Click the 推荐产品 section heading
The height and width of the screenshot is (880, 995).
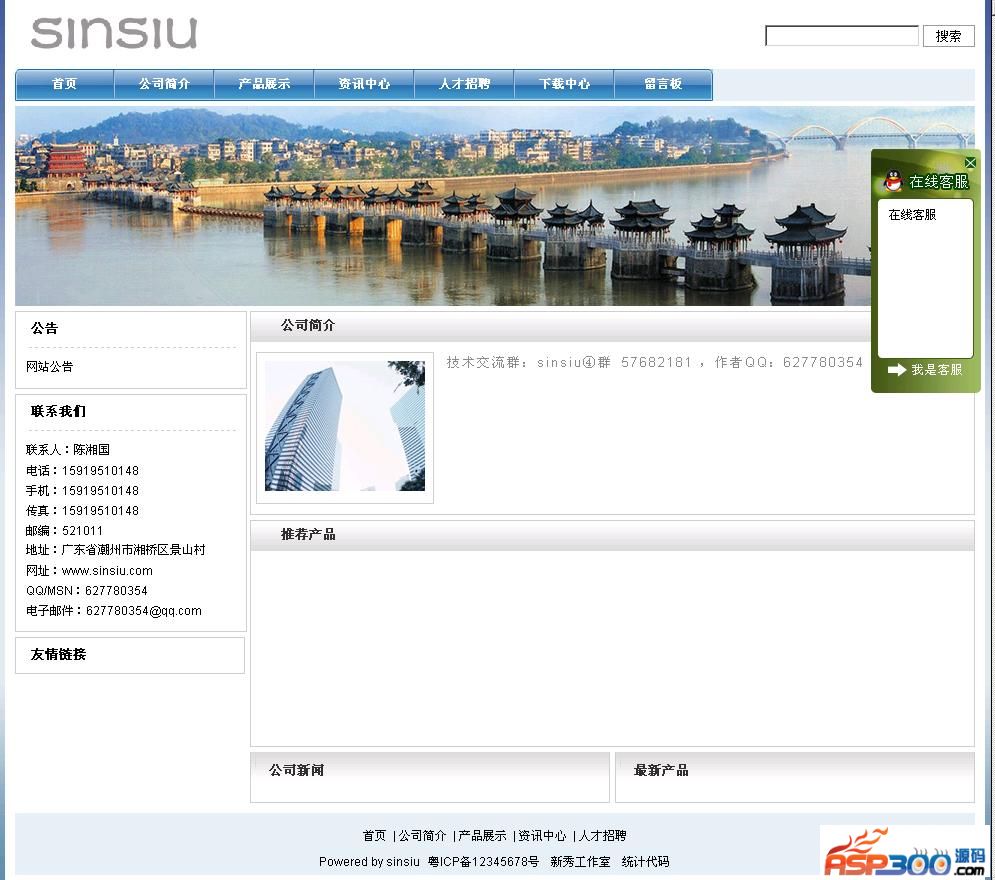[x=308, y=535]
